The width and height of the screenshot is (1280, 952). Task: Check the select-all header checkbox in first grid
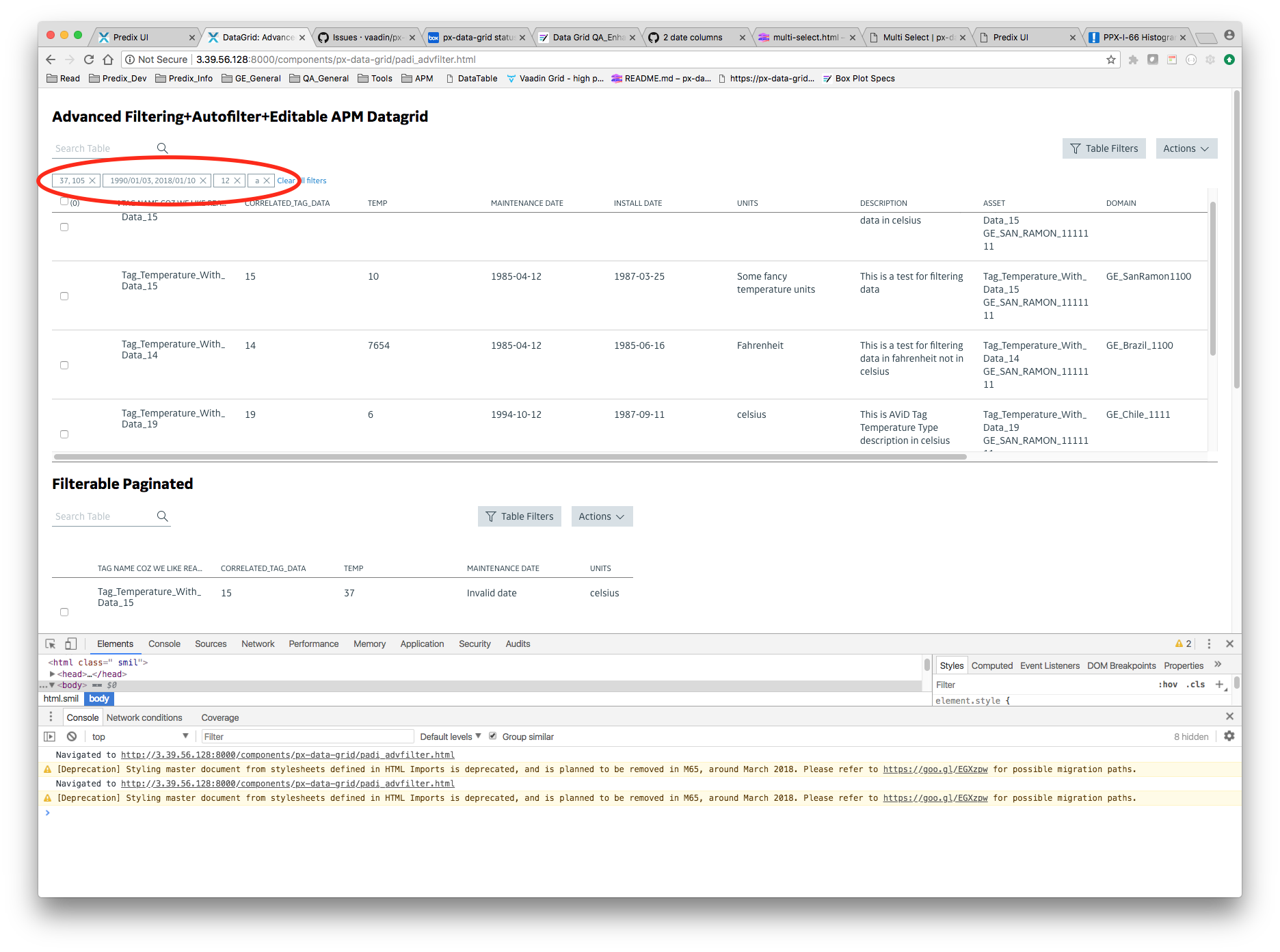64,201
